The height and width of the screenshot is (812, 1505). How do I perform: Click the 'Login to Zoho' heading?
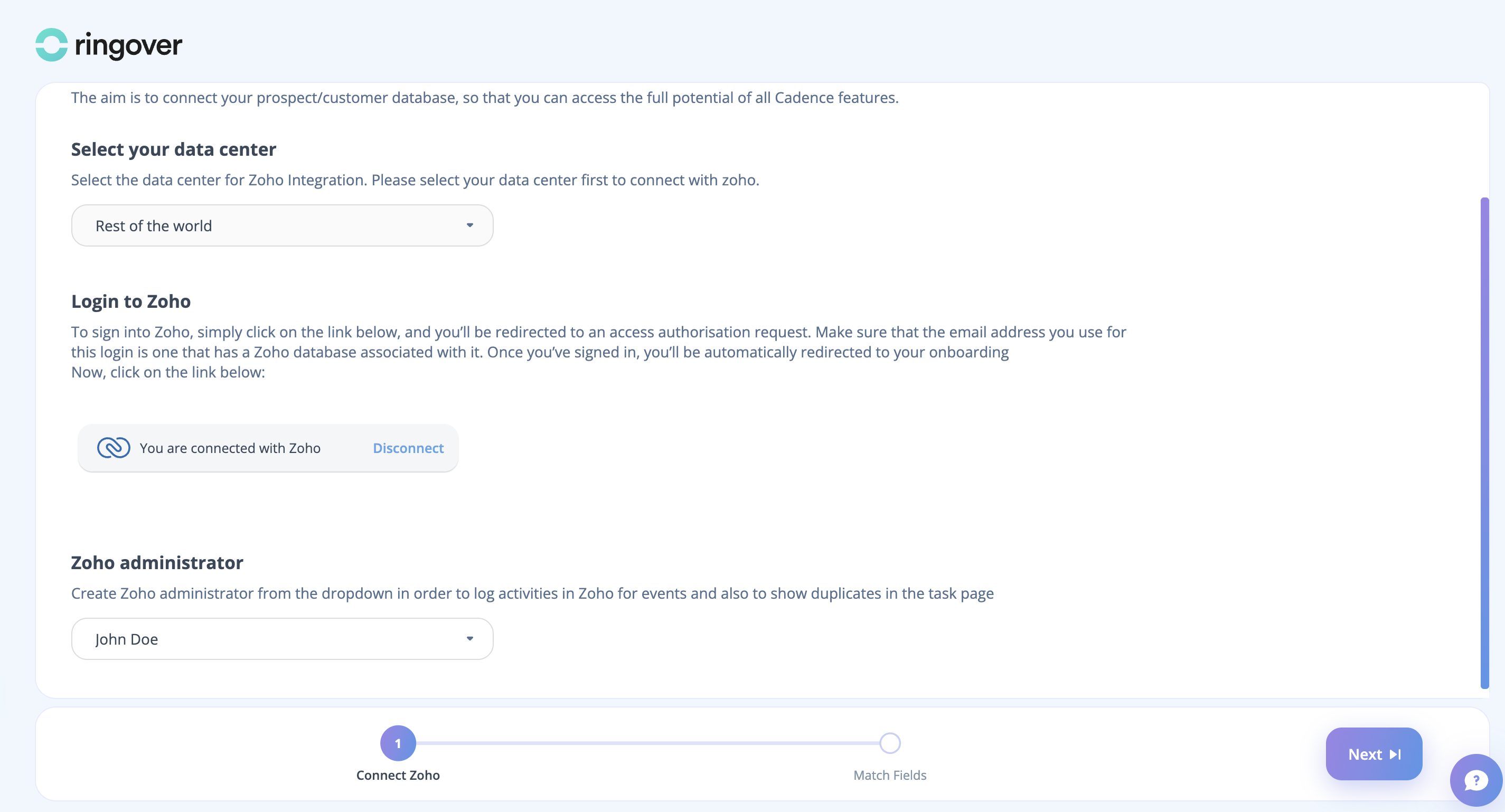tap(131, 301)
